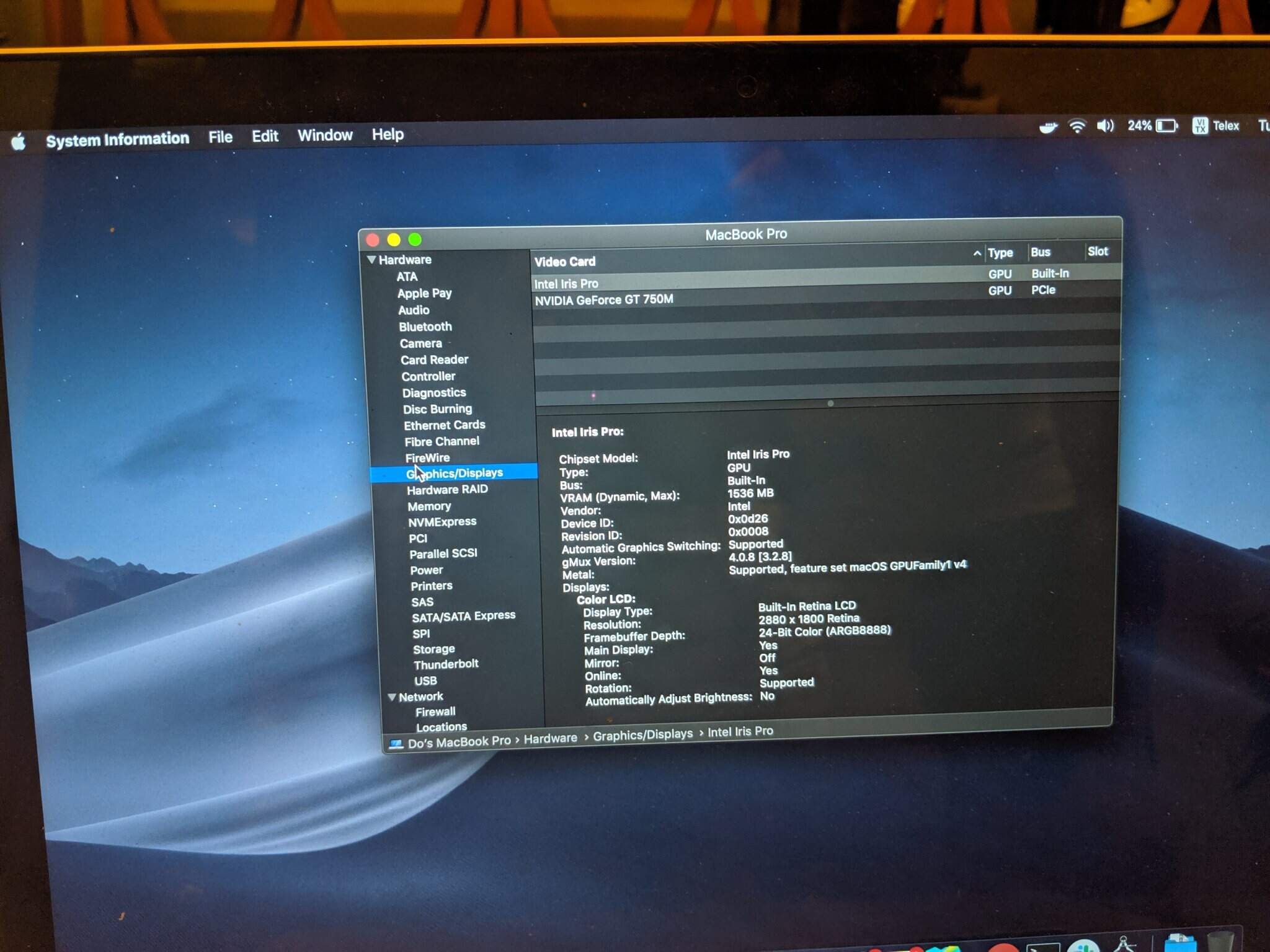The image size is (1270, 952).
Task: Open the Telex input source menu
Action: click(1215, 126)
